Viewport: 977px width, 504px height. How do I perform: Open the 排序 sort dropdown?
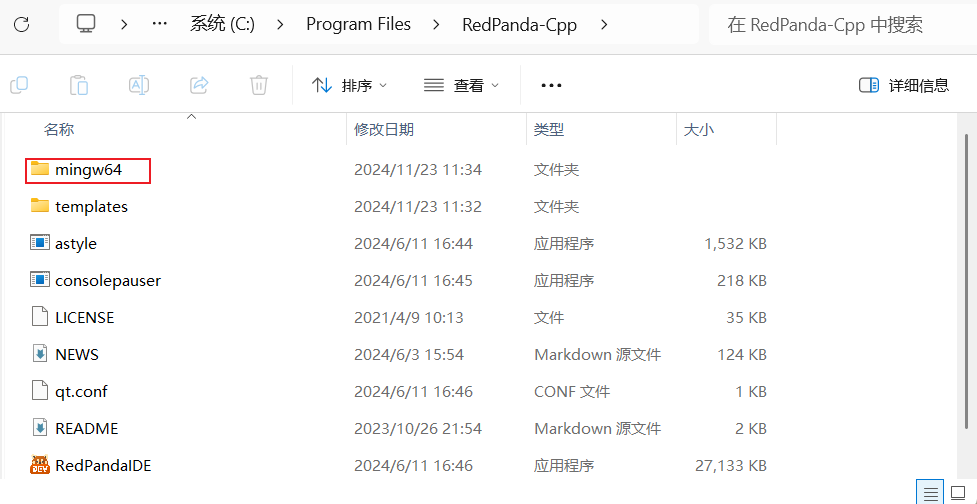click(x=349, y=85)
